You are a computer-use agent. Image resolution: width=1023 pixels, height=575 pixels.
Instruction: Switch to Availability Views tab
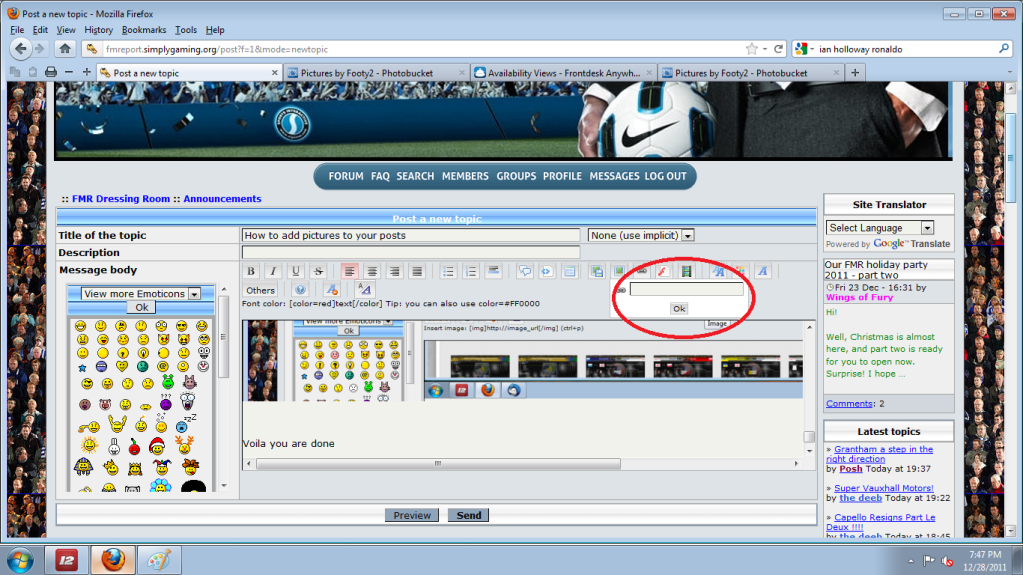(563, 73)
